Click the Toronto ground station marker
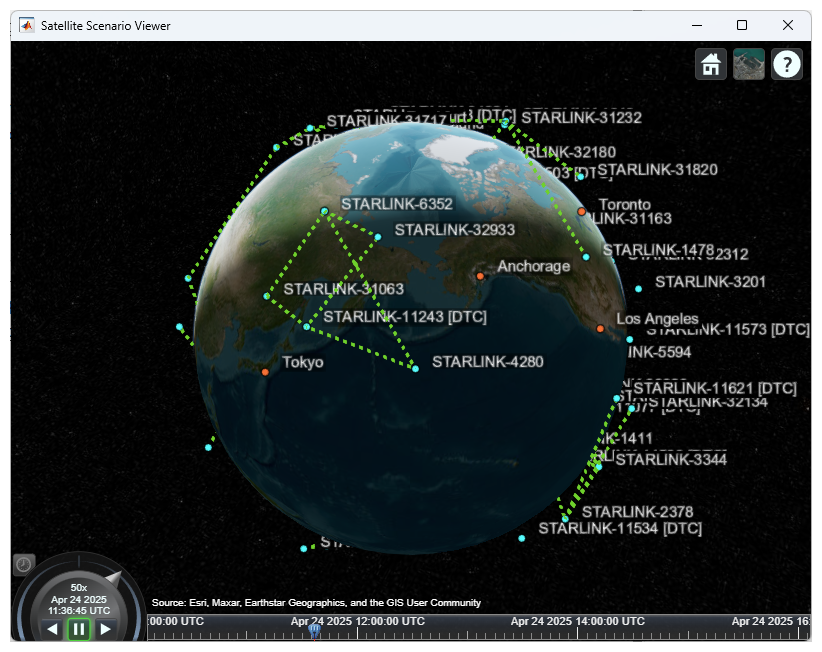 click(581, 211)
